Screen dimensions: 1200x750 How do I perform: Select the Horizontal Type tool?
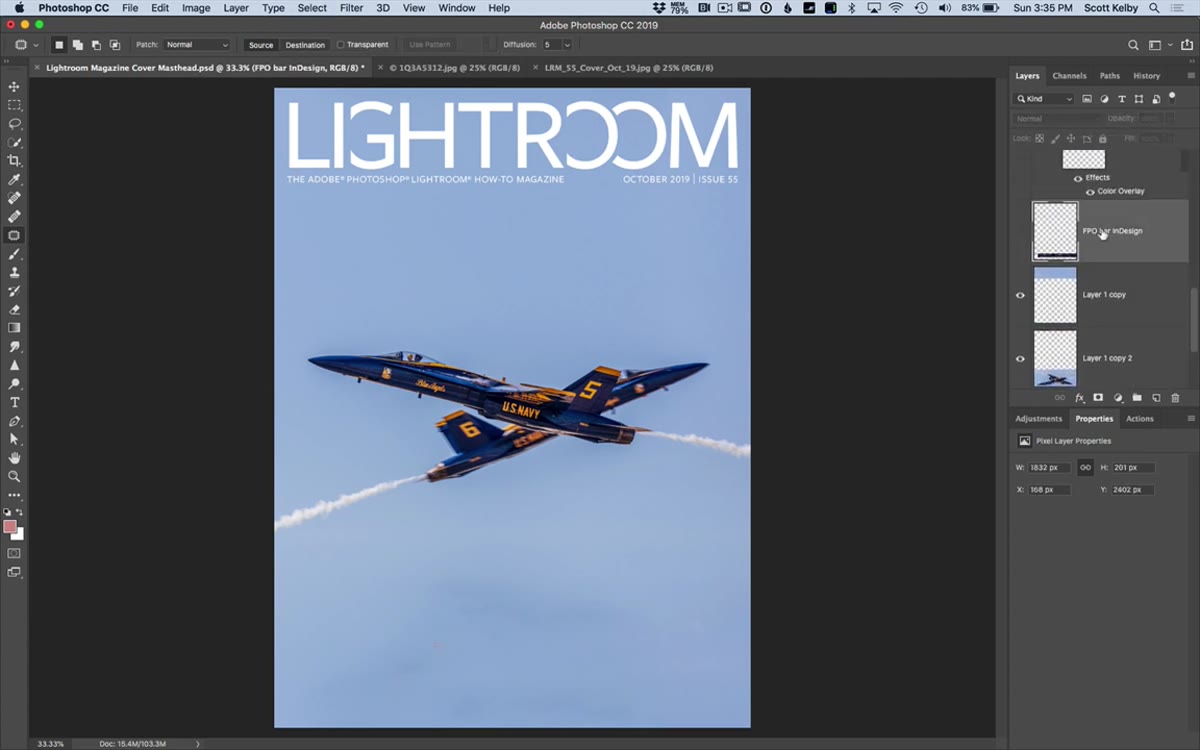coord(14,402)
